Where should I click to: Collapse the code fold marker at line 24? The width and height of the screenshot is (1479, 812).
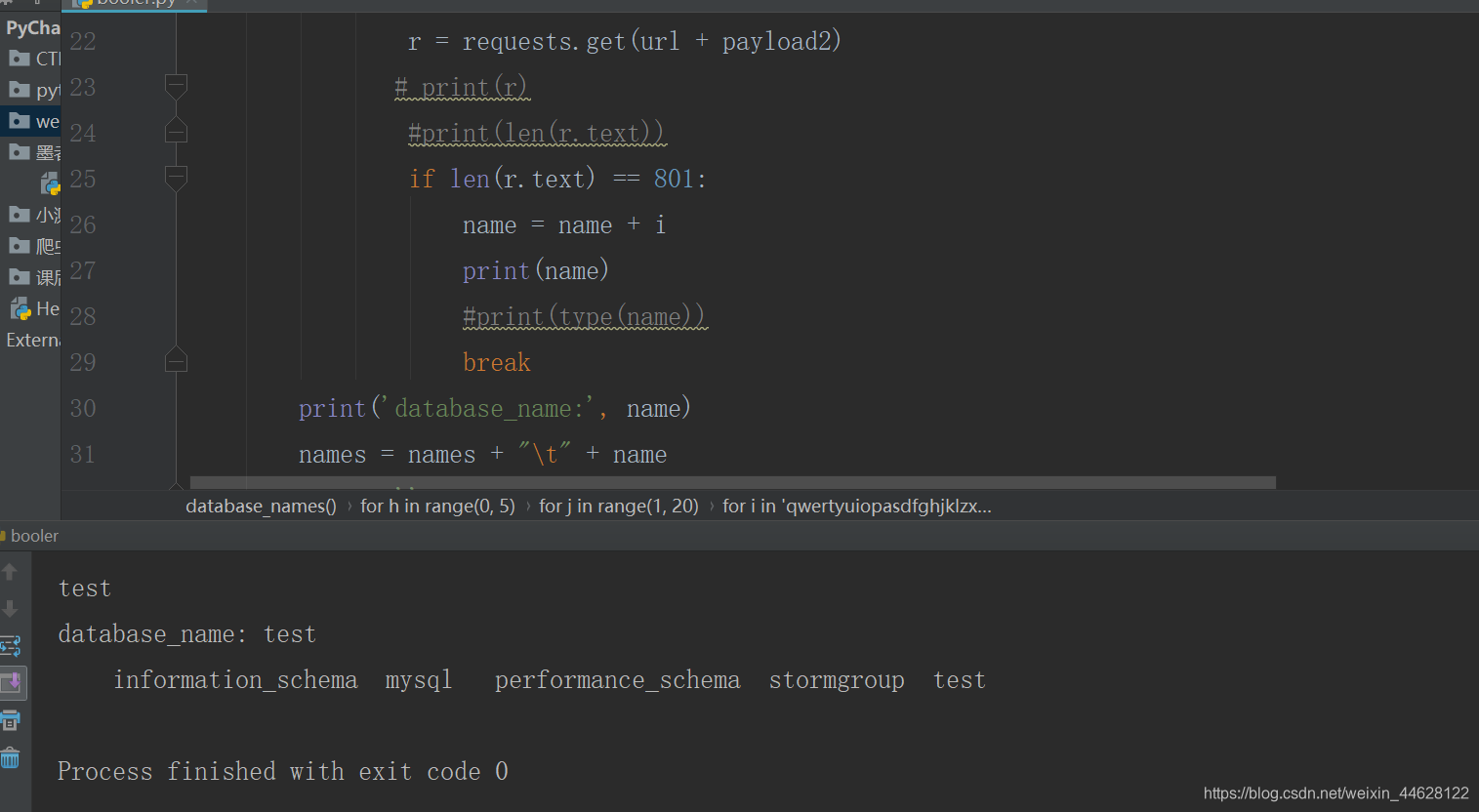click(176, 131)
